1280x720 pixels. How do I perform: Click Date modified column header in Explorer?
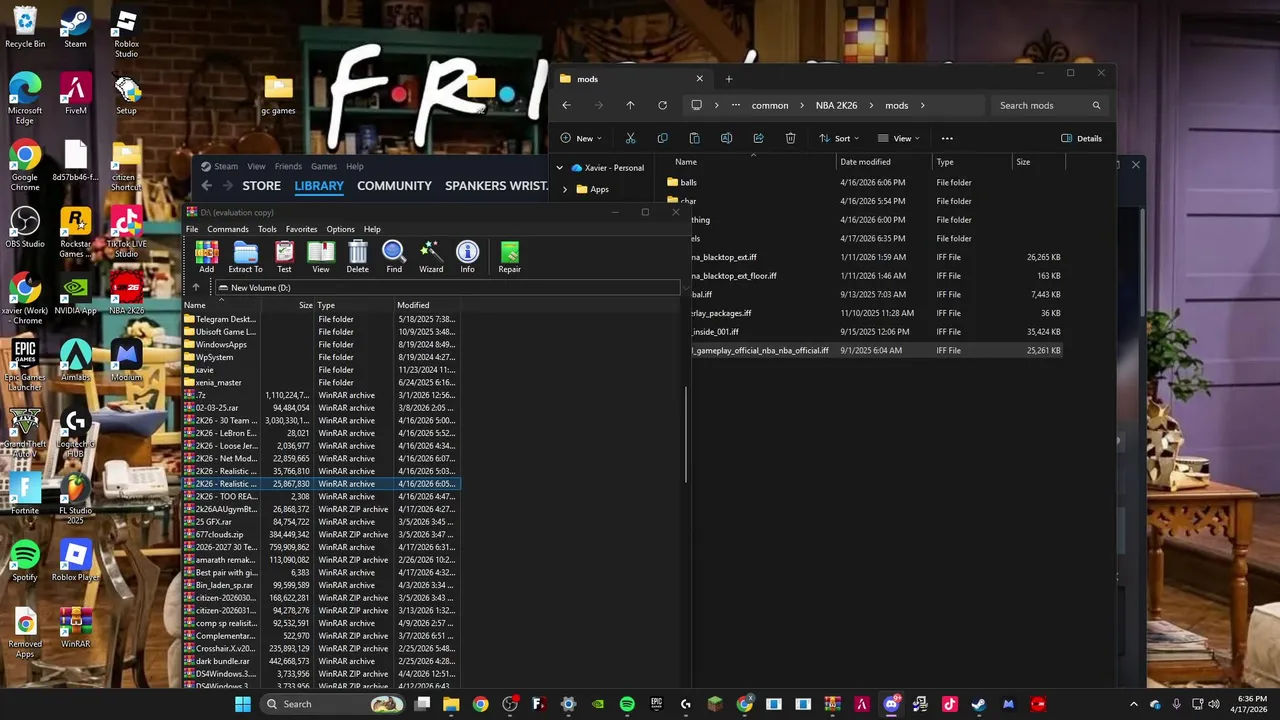click(x=884, y=162)
